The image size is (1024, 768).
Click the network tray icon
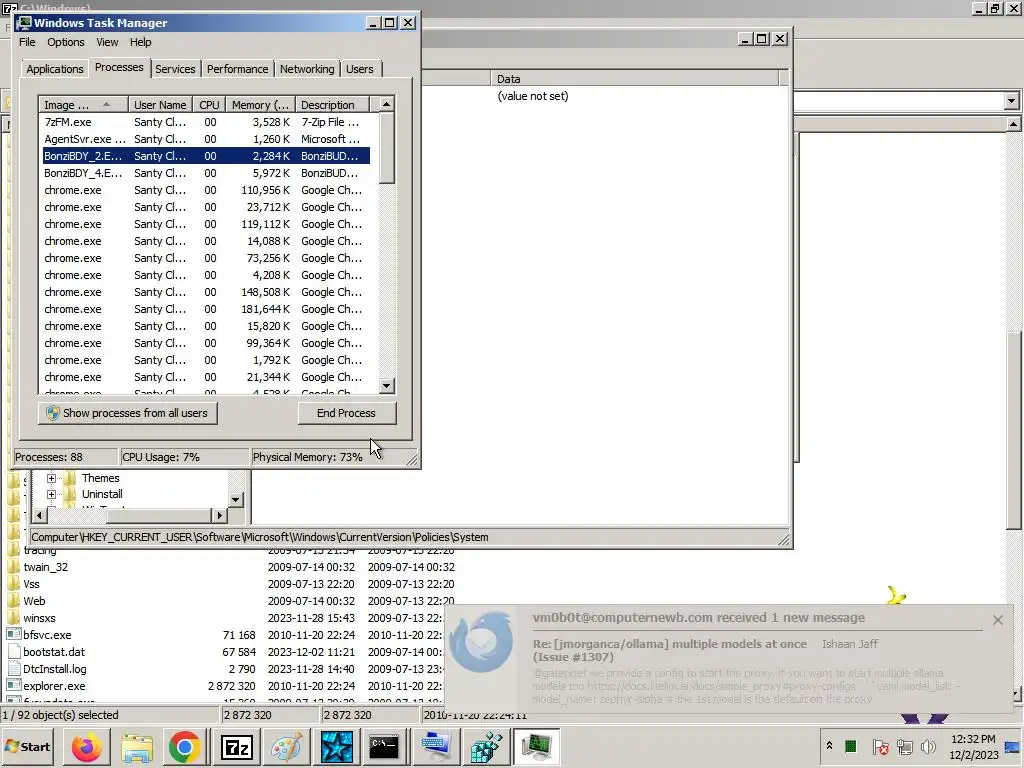904,746
